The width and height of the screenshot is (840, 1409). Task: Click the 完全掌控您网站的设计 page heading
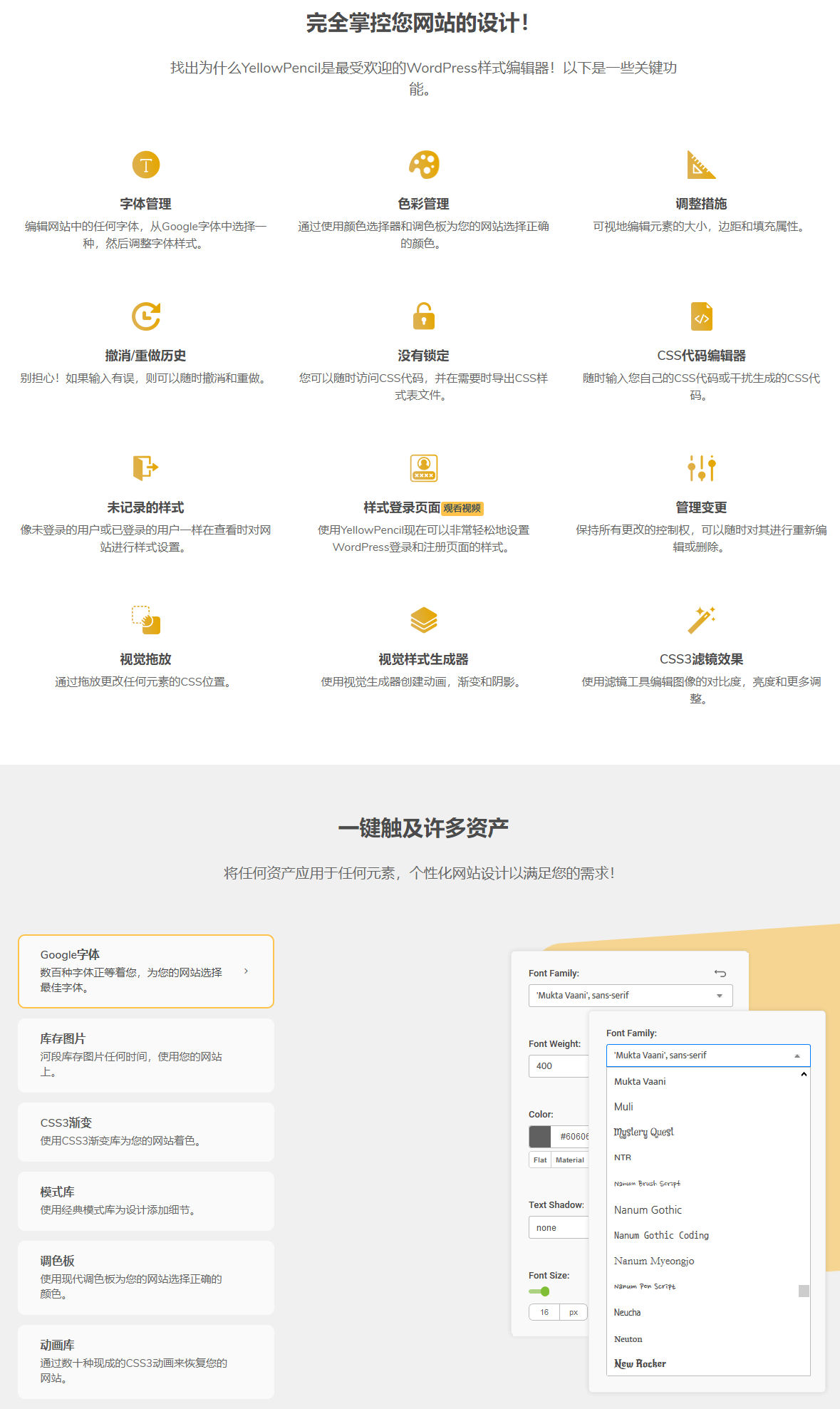coord(418,23)
